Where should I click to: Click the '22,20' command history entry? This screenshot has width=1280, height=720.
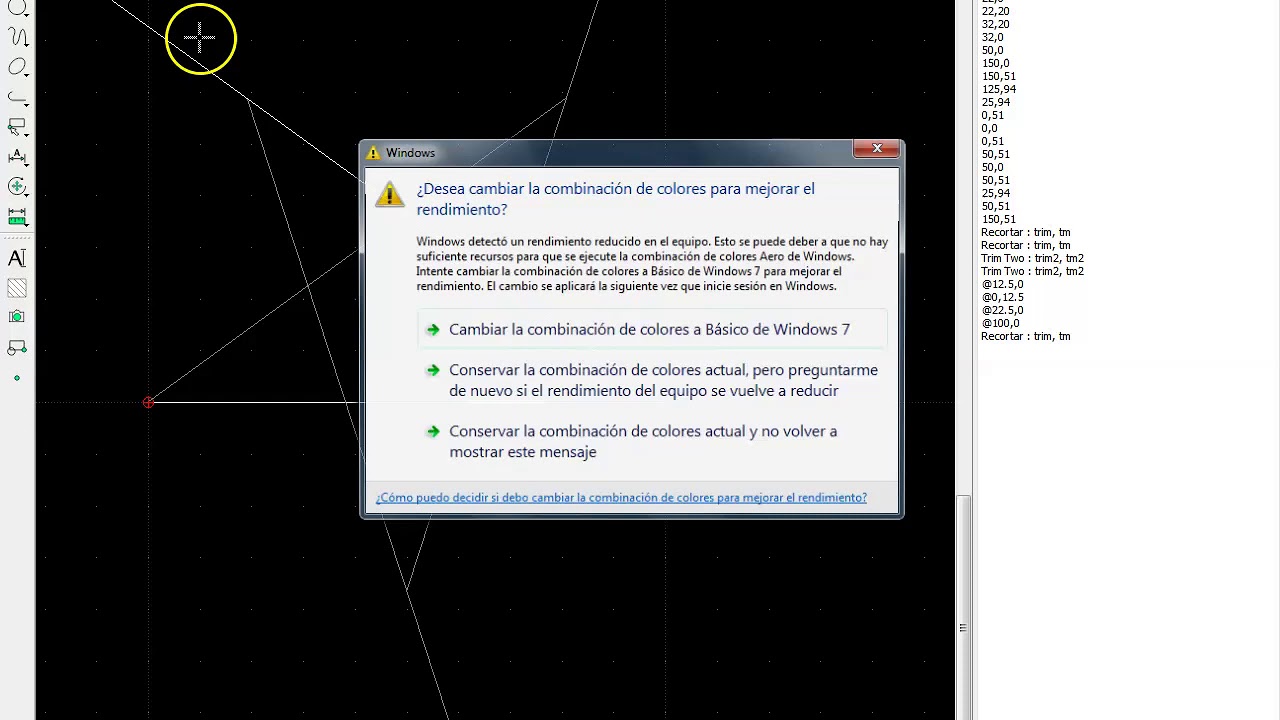[995, 11]
